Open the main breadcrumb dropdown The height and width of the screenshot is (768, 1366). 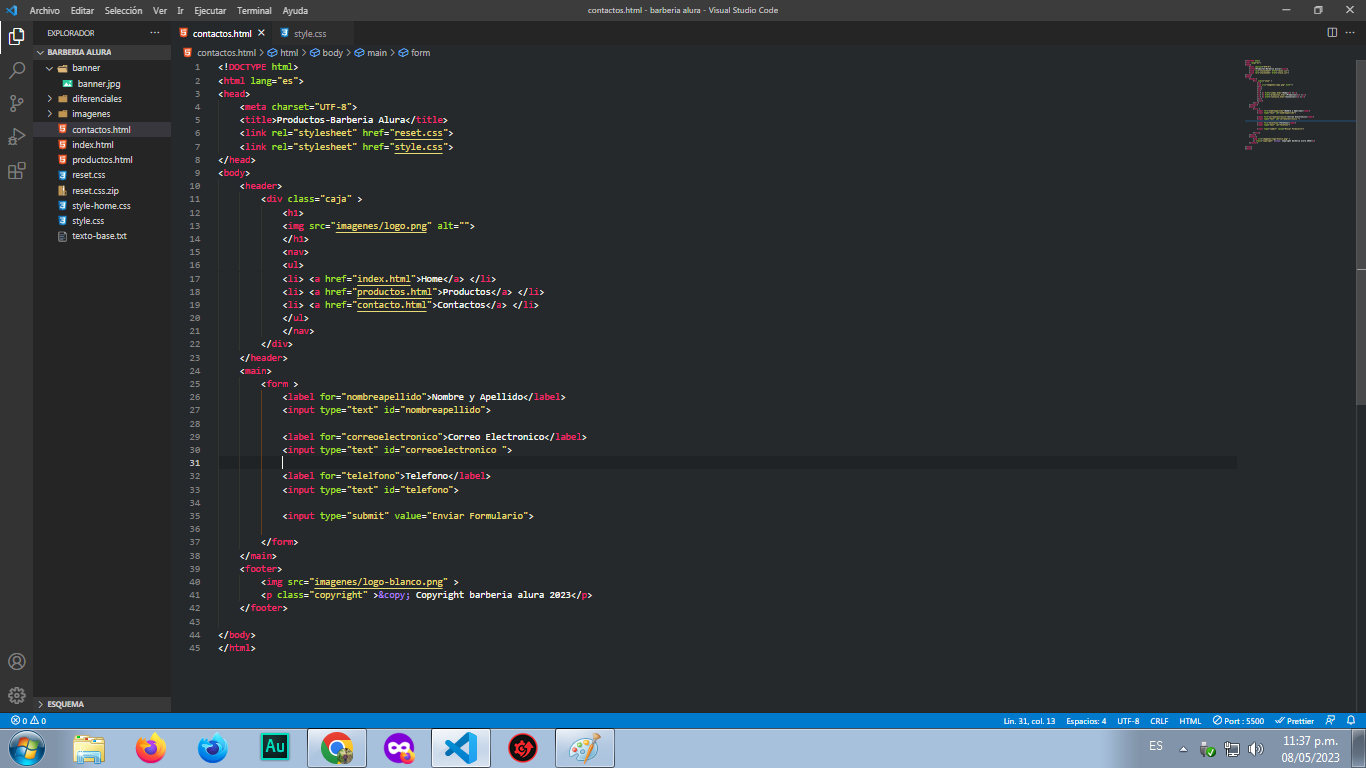[x=370, y=52]
